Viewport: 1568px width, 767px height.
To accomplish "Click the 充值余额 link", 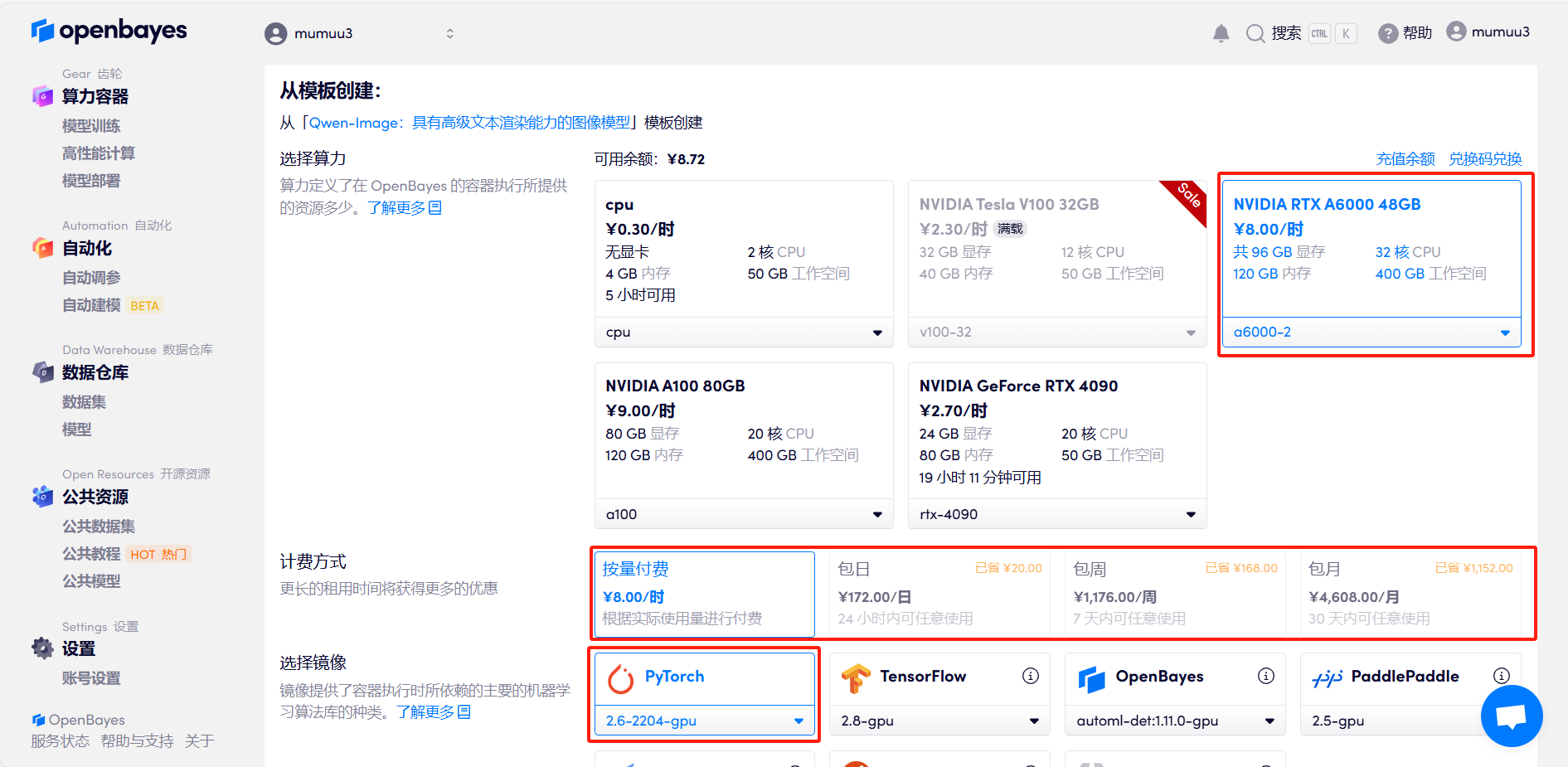I will coord(1405,159).
